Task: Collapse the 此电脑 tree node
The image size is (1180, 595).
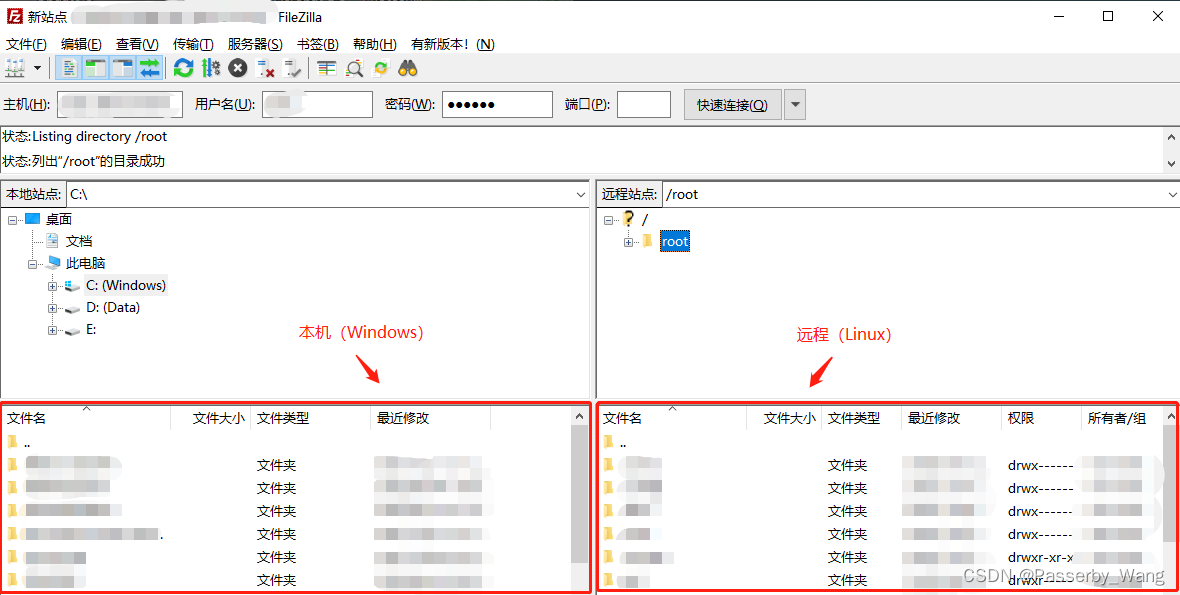Action: (32, 264)
